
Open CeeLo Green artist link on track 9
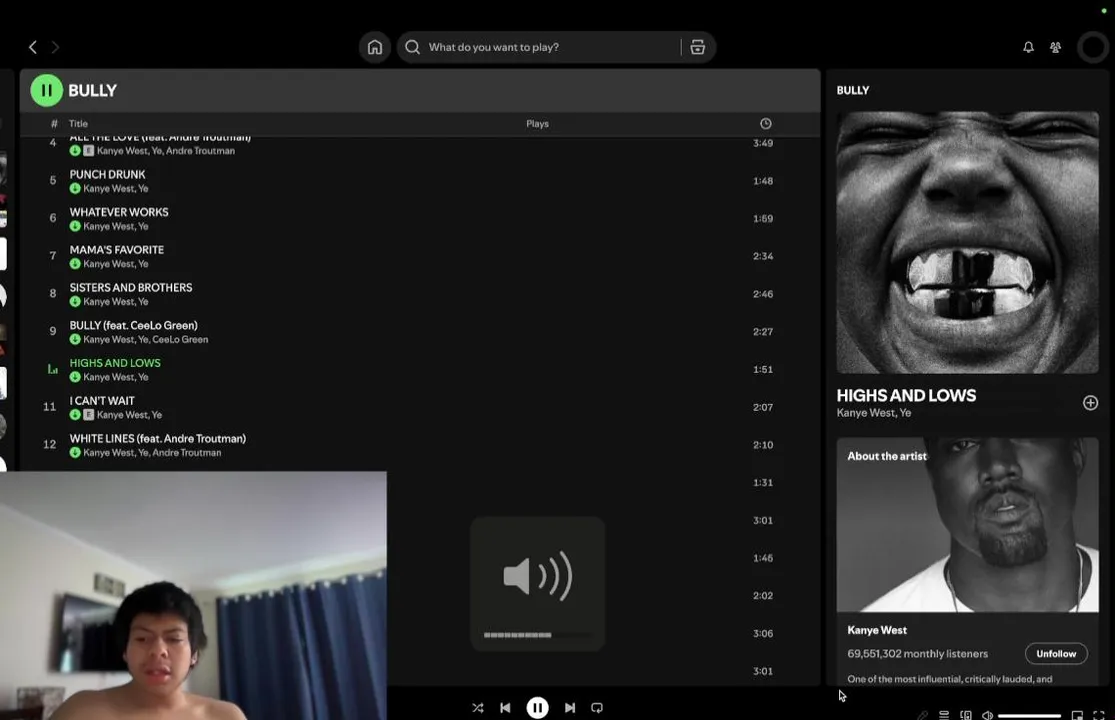pos(180,340)
